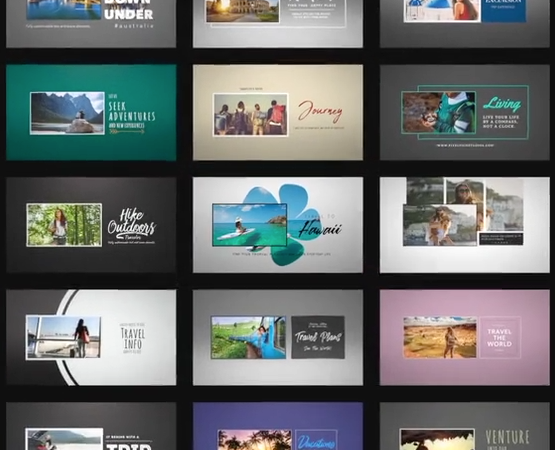
Task: Open the Journey beige template thumbnail
Action: (x=278, y=112)
